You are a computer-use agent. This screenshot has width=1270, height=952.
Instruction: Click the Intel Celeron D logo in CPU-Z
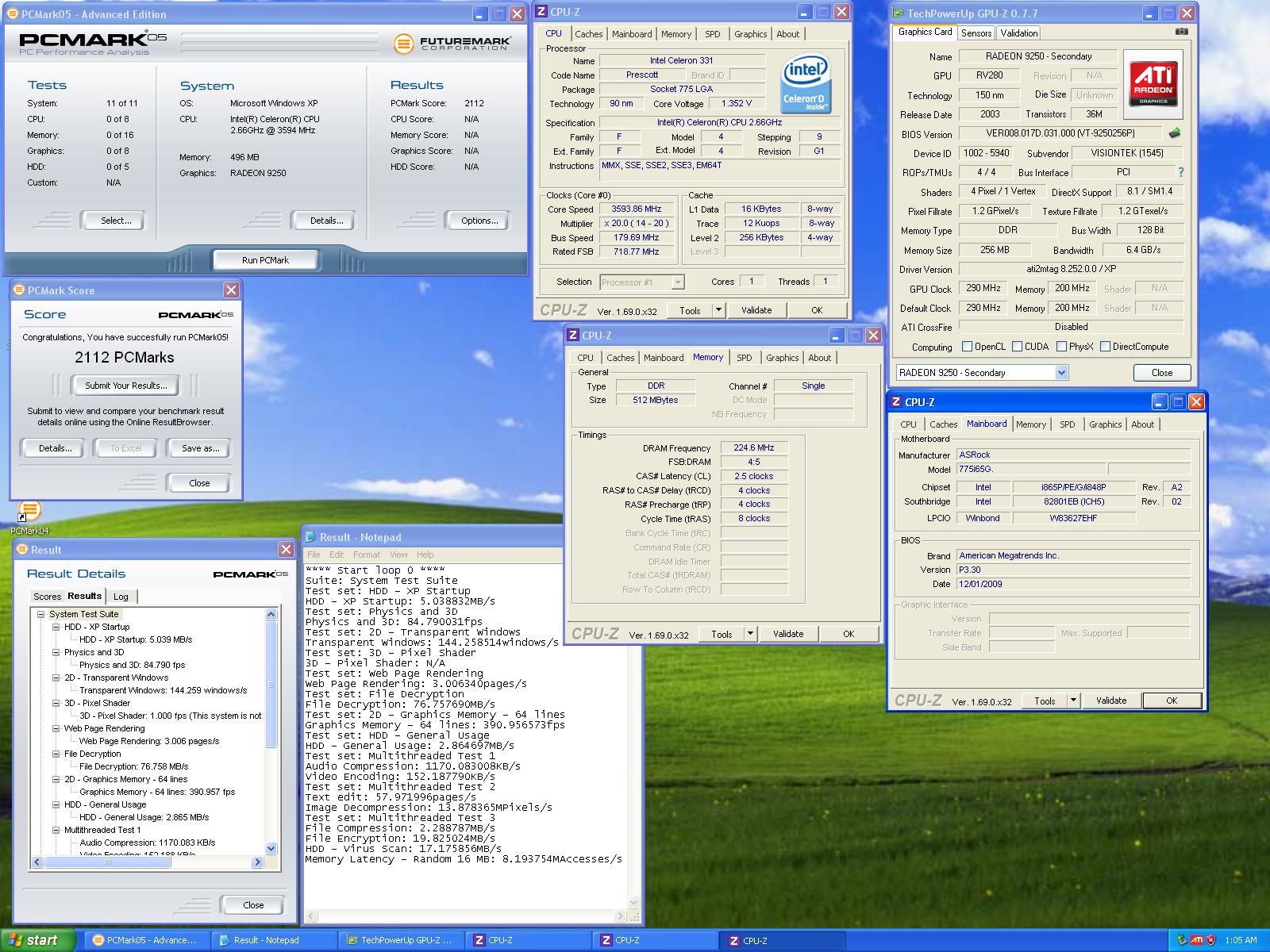point(806,85)
